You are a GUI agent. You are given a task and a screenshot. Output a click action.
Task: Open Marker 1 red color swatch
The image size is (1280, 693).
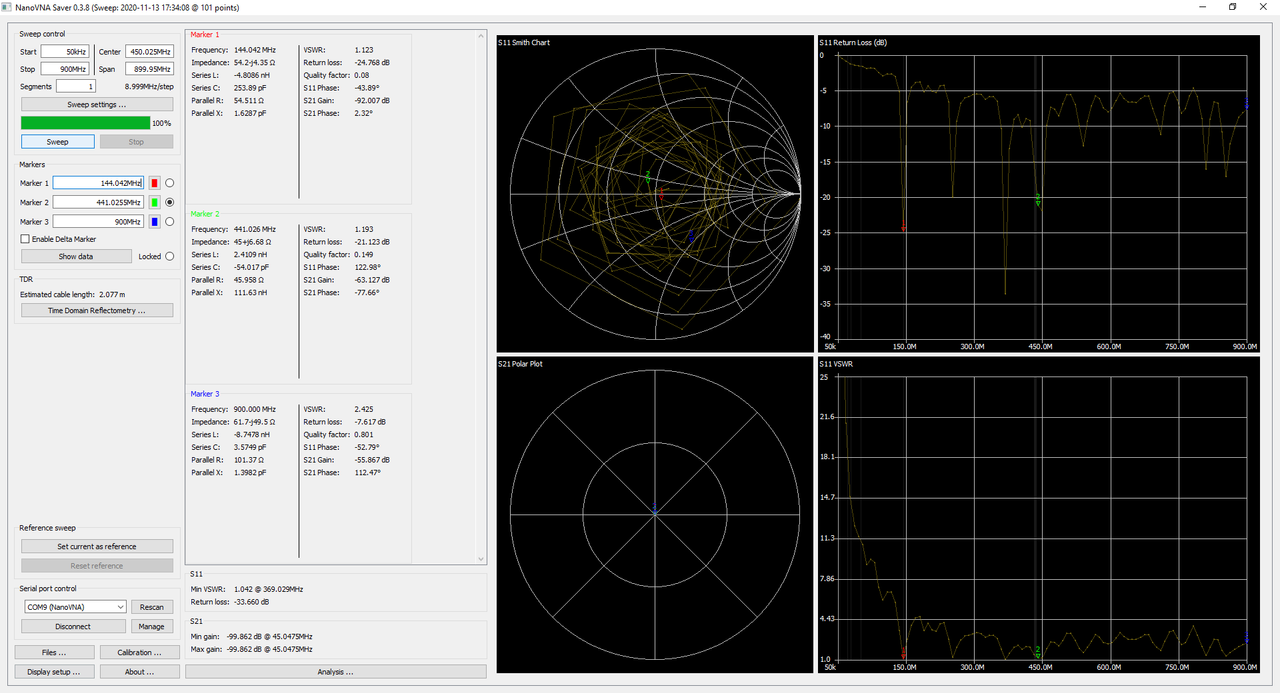click(x=155, y=183)
